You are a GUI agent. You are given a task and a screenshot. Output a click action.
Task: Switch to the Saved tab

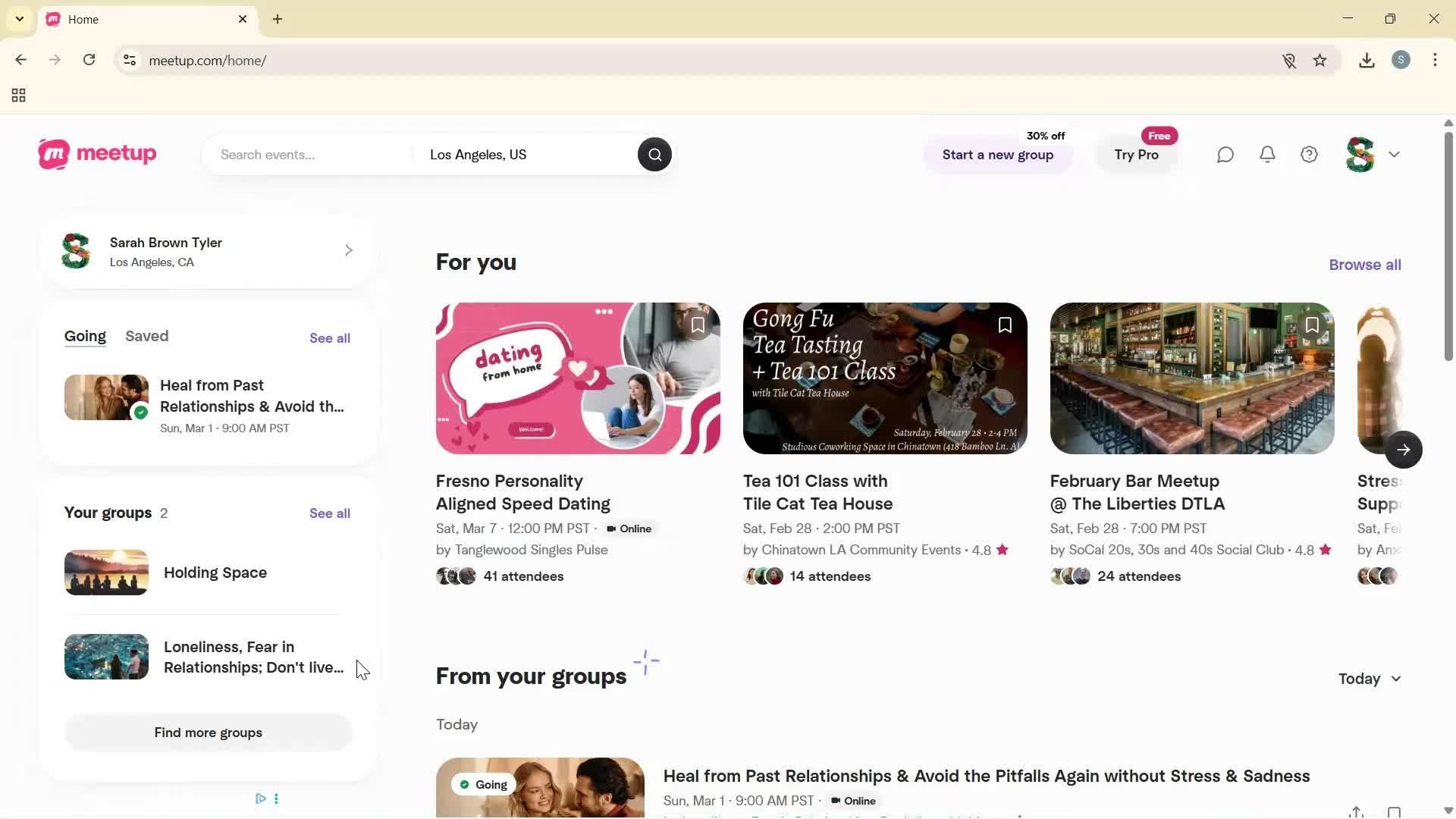pyautogui.click(x=146, y=336)
